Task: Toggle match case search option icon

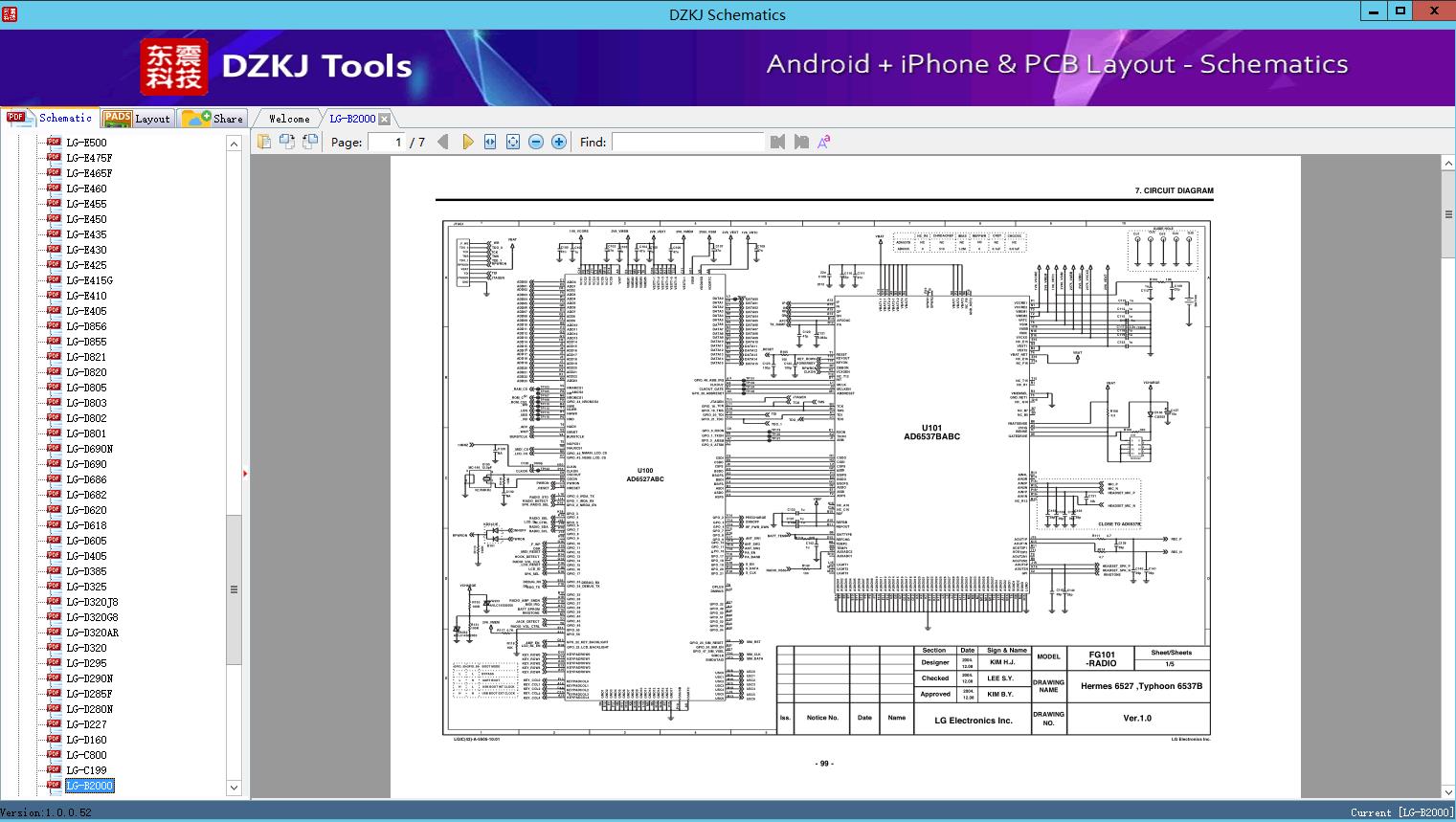Action: click(823, 142)
